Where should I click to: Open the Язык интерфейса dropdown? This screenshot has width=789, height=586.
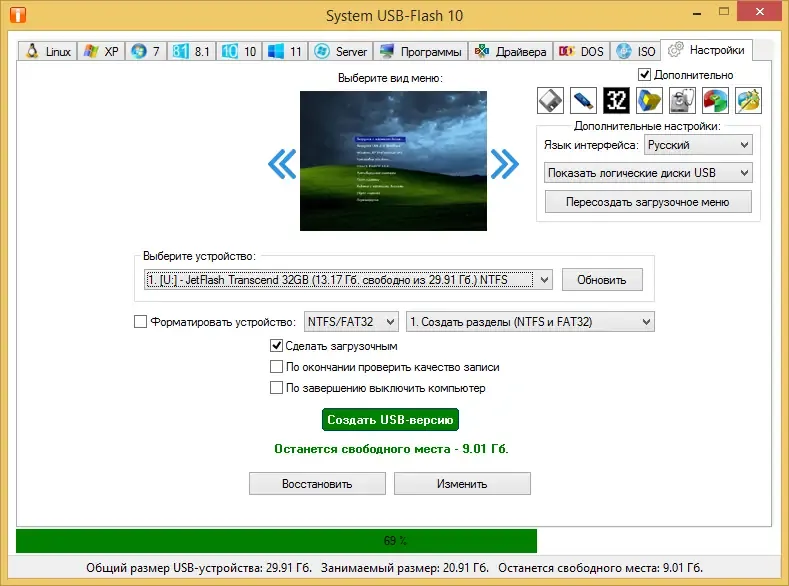click(x=697, y=145)
